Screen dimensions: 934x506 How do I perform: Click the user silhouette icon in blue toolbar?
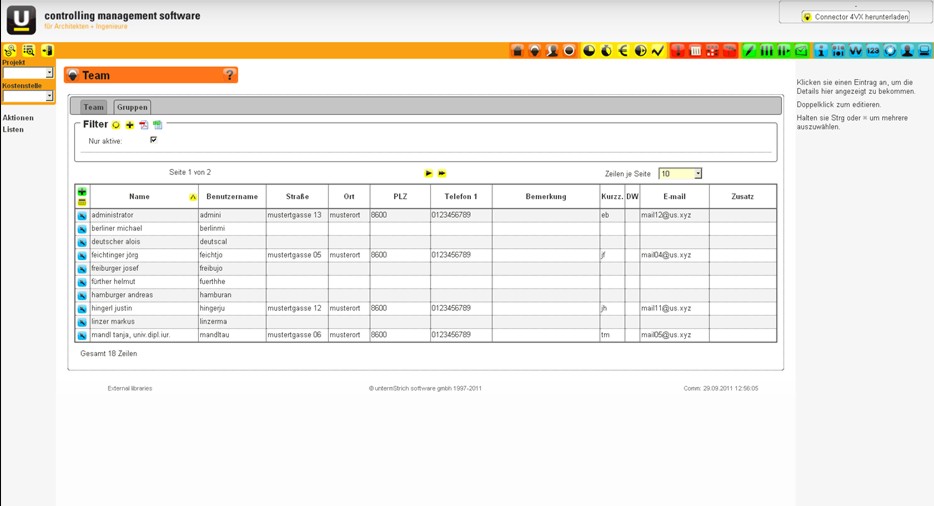(x=907, y=51)
